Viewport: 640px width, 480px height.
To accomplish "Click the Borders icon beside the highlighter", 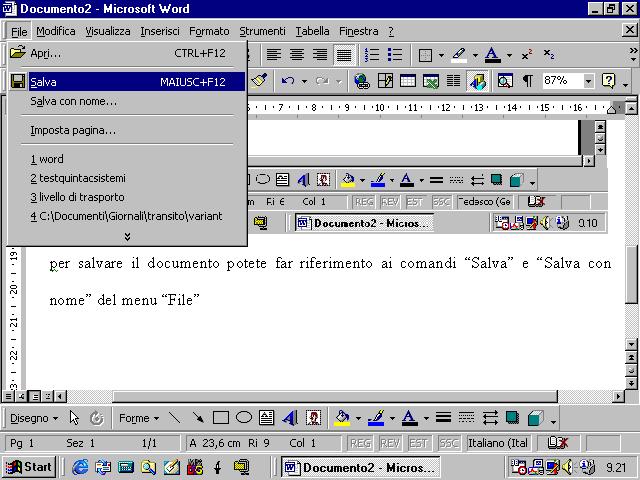I will pyautogui.click(x=425, y=55).
